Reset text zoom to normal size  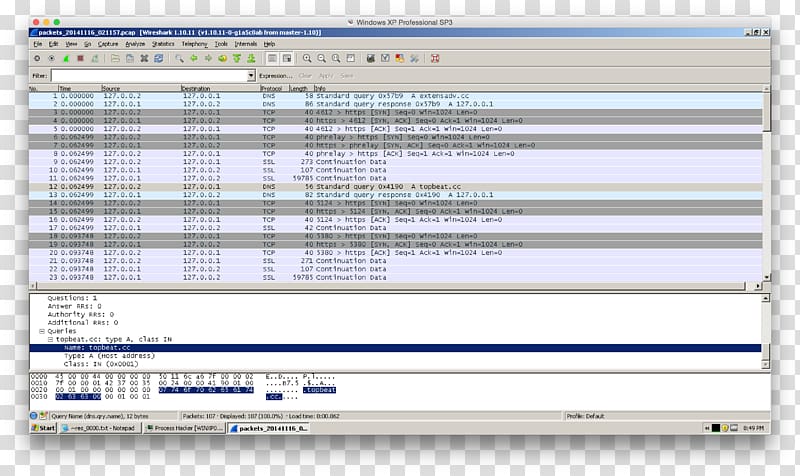click(336, 59)
